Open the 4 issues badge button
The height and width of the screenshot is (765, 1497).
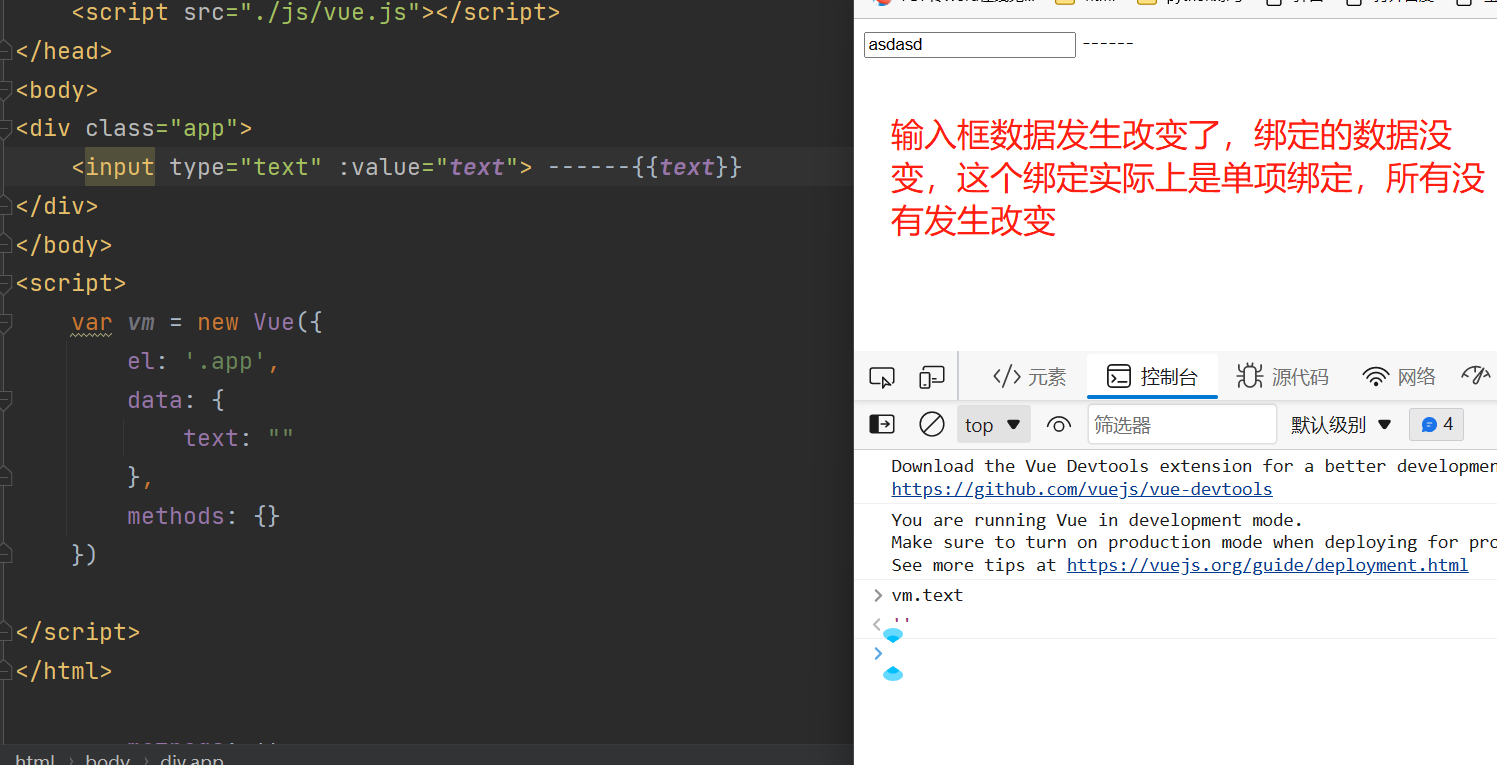click(x=1437, y=424)
